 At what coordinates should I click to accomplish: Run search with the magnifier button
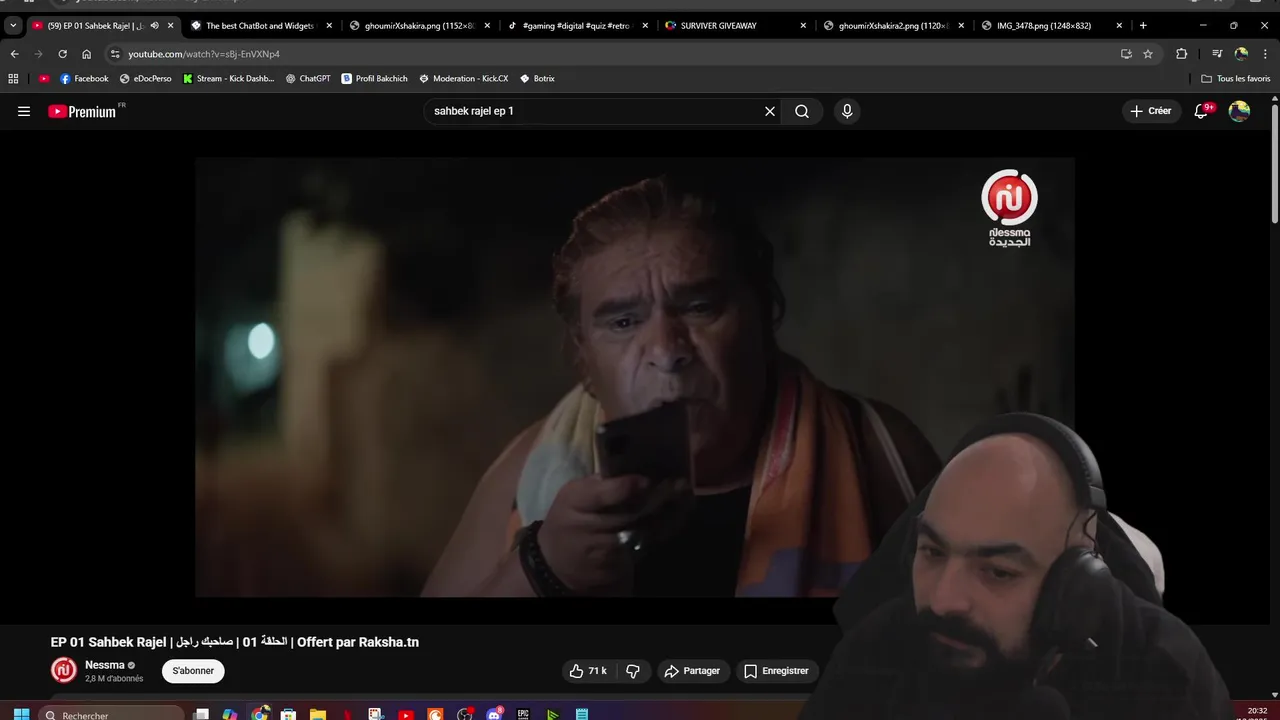802,111
